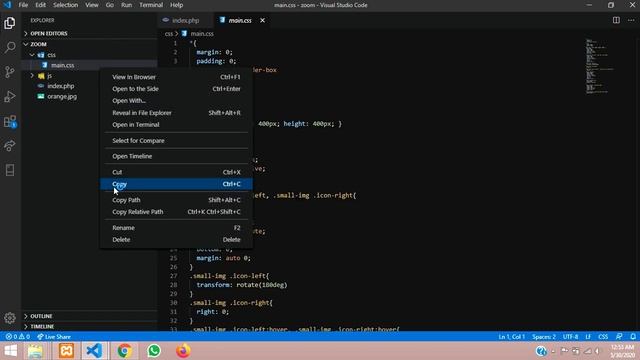Viewport: 640px width, 360px height.
Task: Choose Open to the Side
Action: point(176,89)
